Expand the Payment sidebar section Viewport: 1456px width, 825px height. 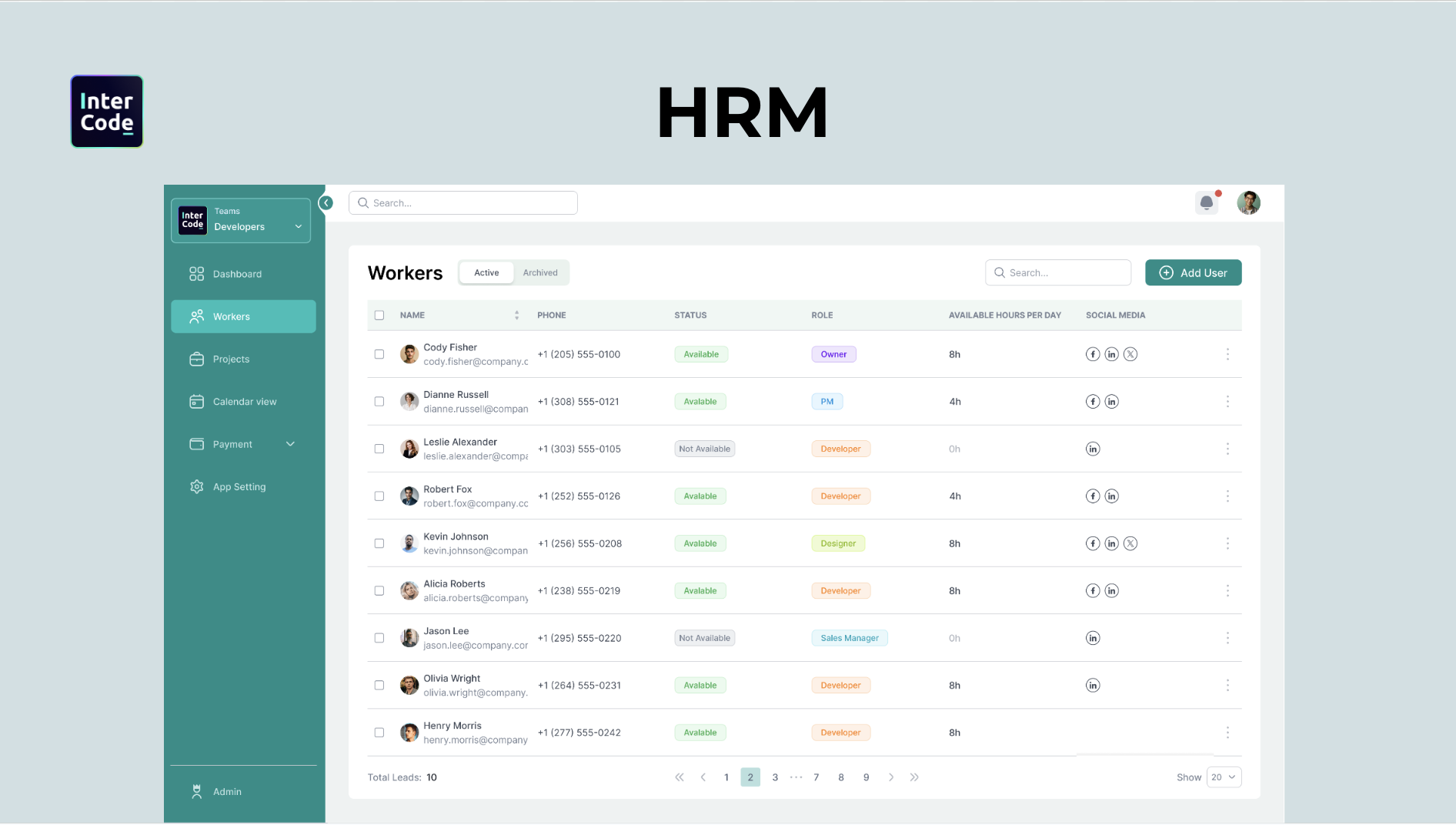pos(290,444)
